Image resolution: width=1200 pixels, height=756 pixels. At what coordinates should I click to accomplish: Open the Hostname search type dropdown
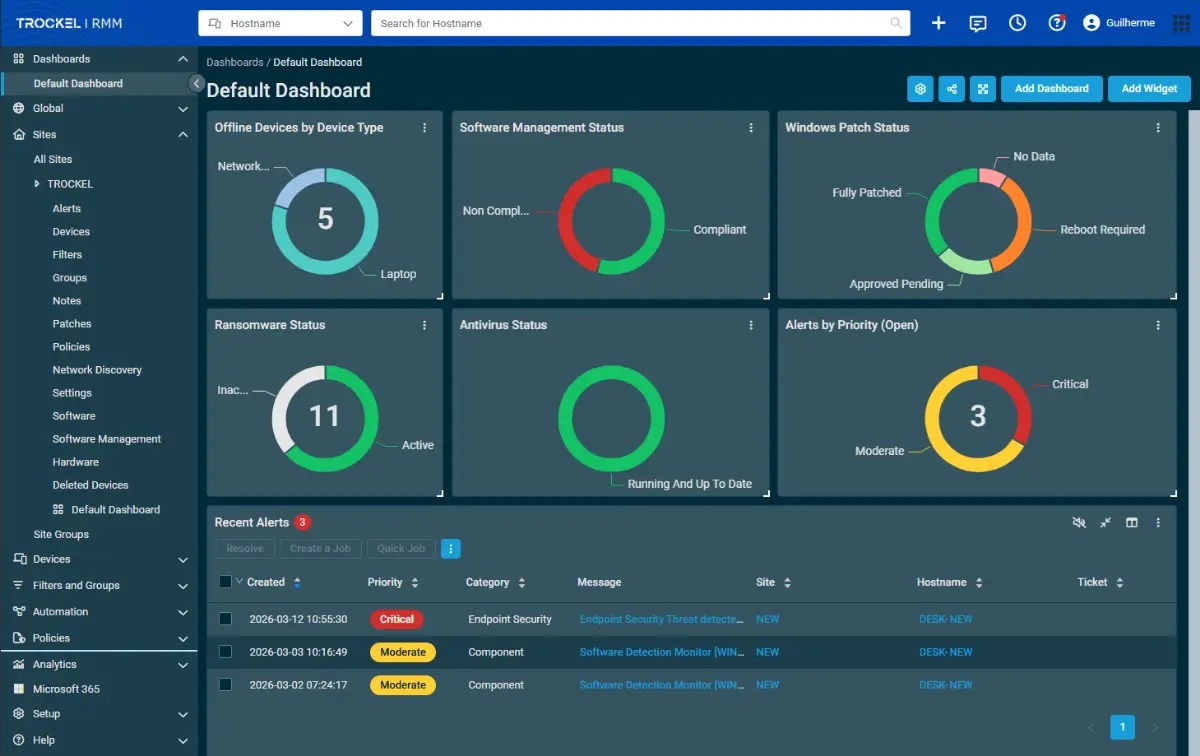coord(280,23)
